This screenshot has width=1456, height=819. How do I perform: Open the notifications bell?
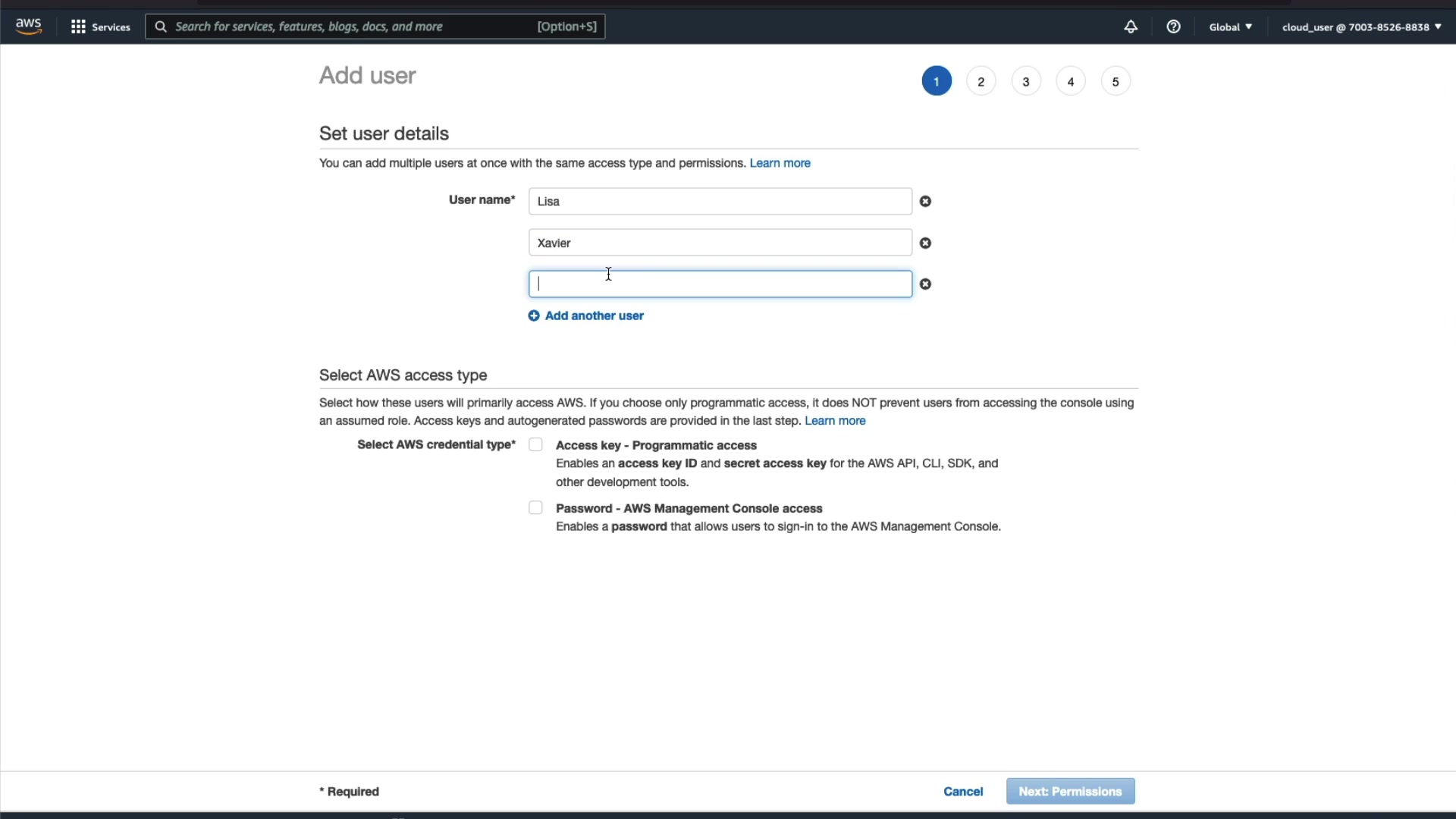click(x=1130, y=27)
